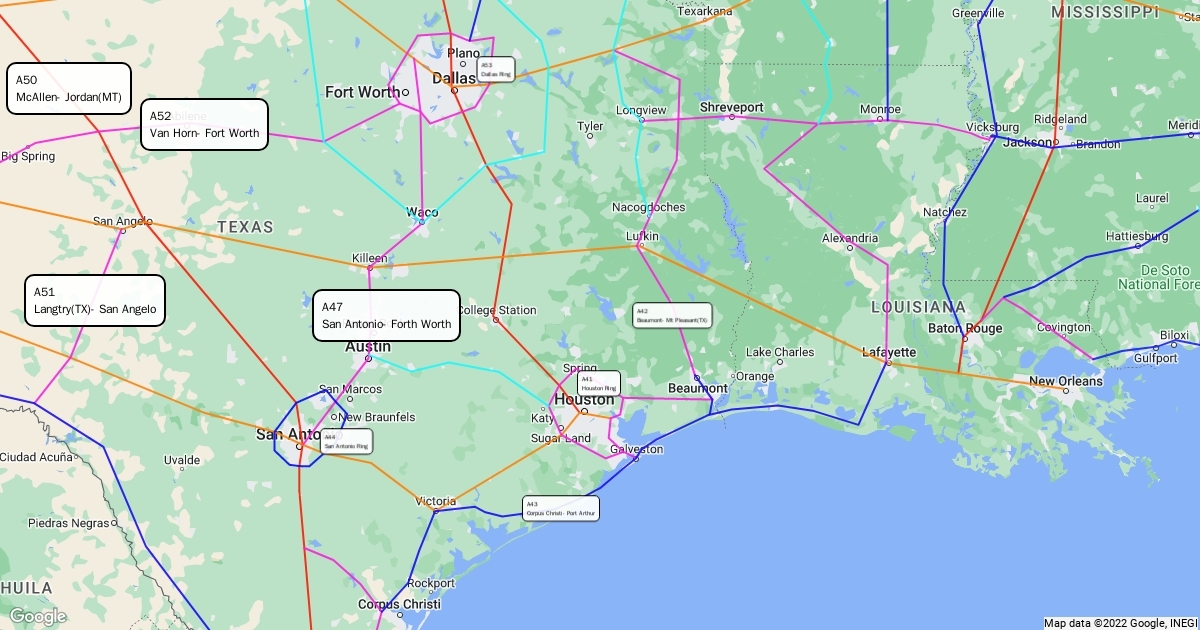Screen dimensions: 1200x630
Task: Click the Google logo on the map
Action: 38,616
